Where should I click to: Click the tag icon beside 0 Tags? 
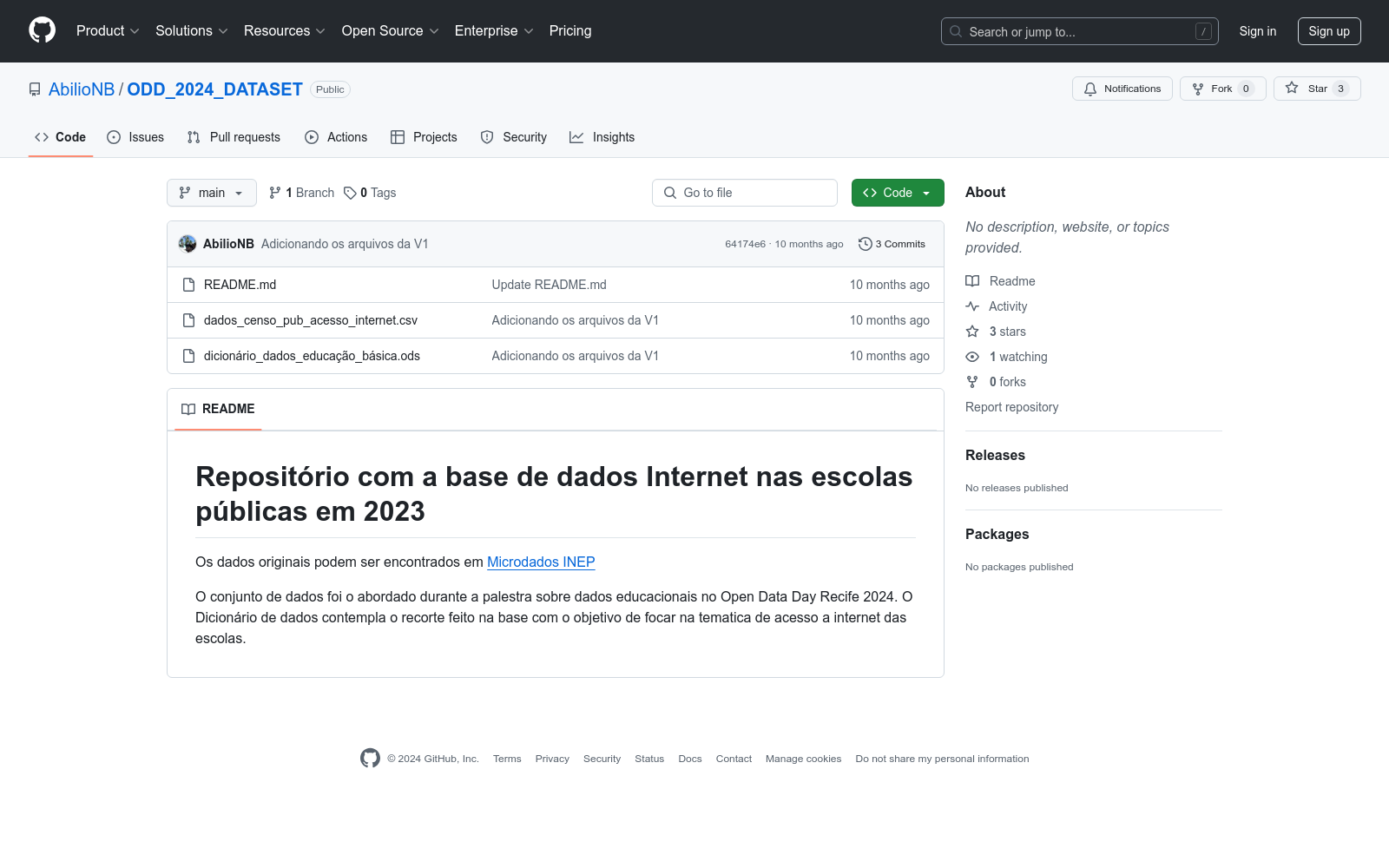tap(350, 193)
